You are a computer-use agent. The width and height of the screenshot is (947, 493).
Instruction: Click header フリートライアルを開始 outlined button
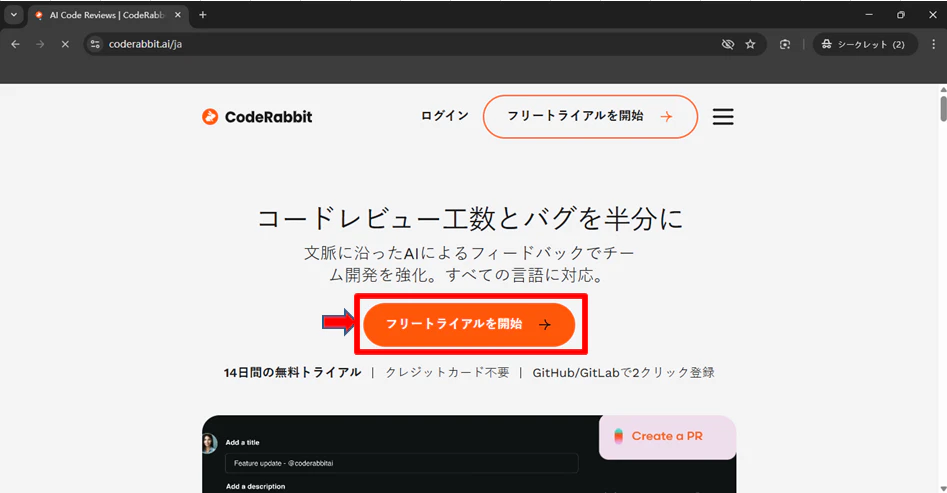[590, 117]
